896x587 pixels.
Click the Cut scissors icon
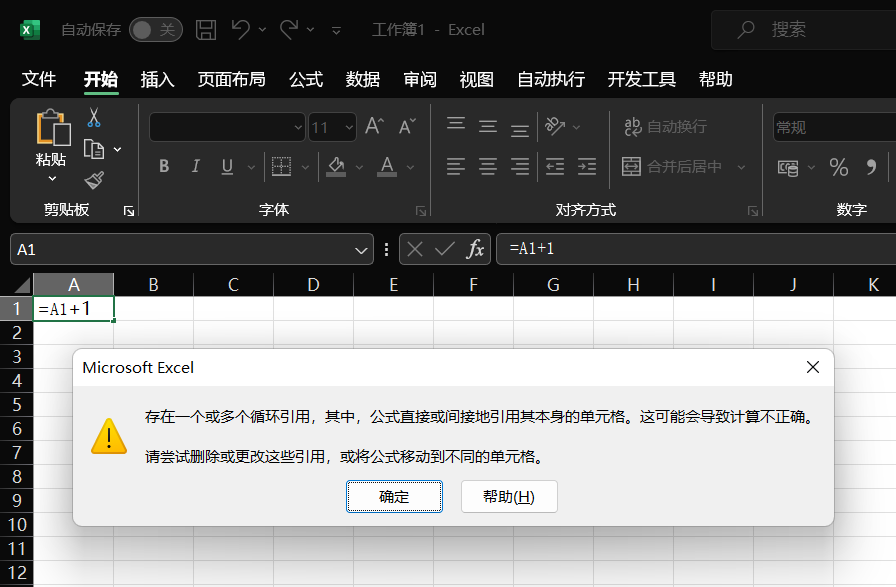pyautogui.click(x=94, y=118)
